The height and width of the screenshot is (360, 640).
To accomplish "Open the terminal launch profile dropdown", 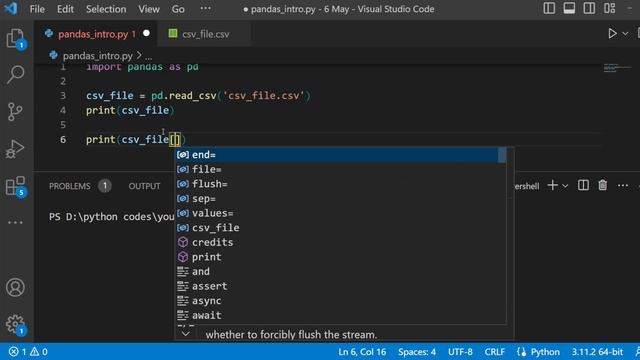I will (x=565, y=186).
